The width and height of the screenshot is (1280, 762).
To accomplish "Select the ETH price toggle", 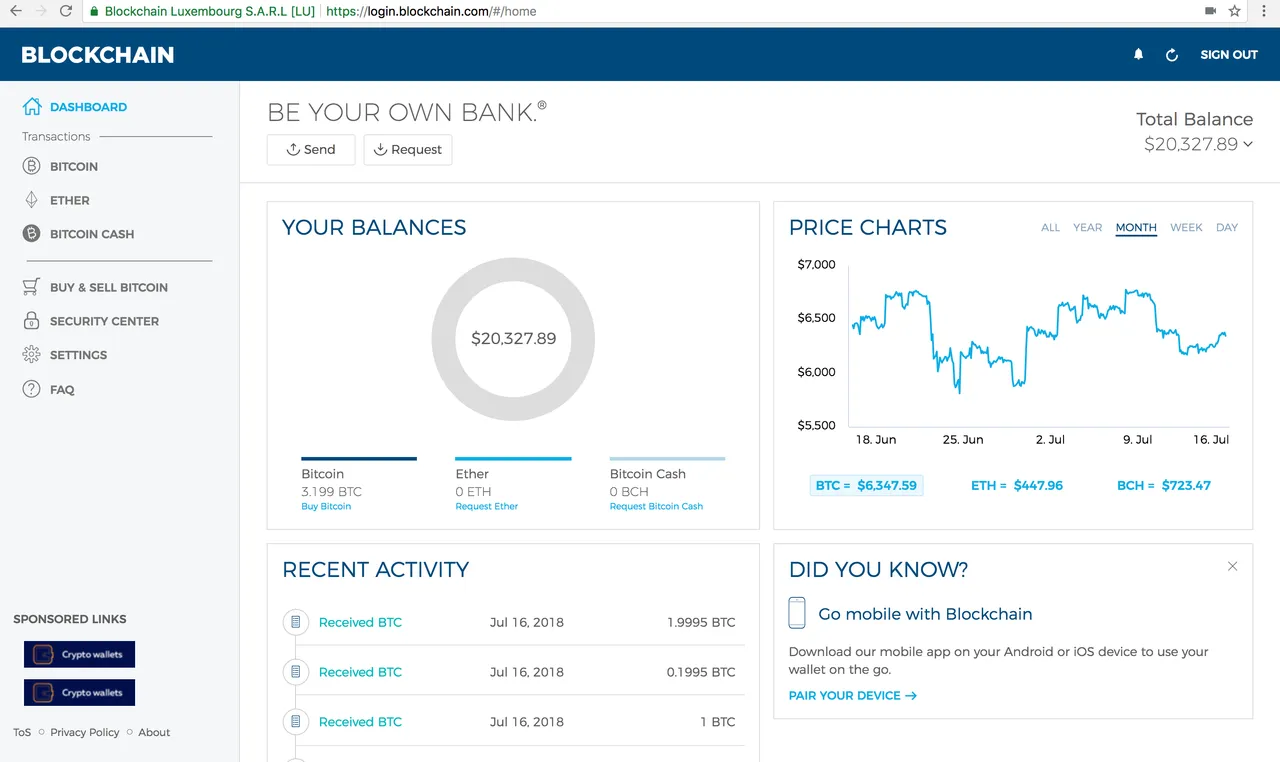I will tap(1017, 485).
